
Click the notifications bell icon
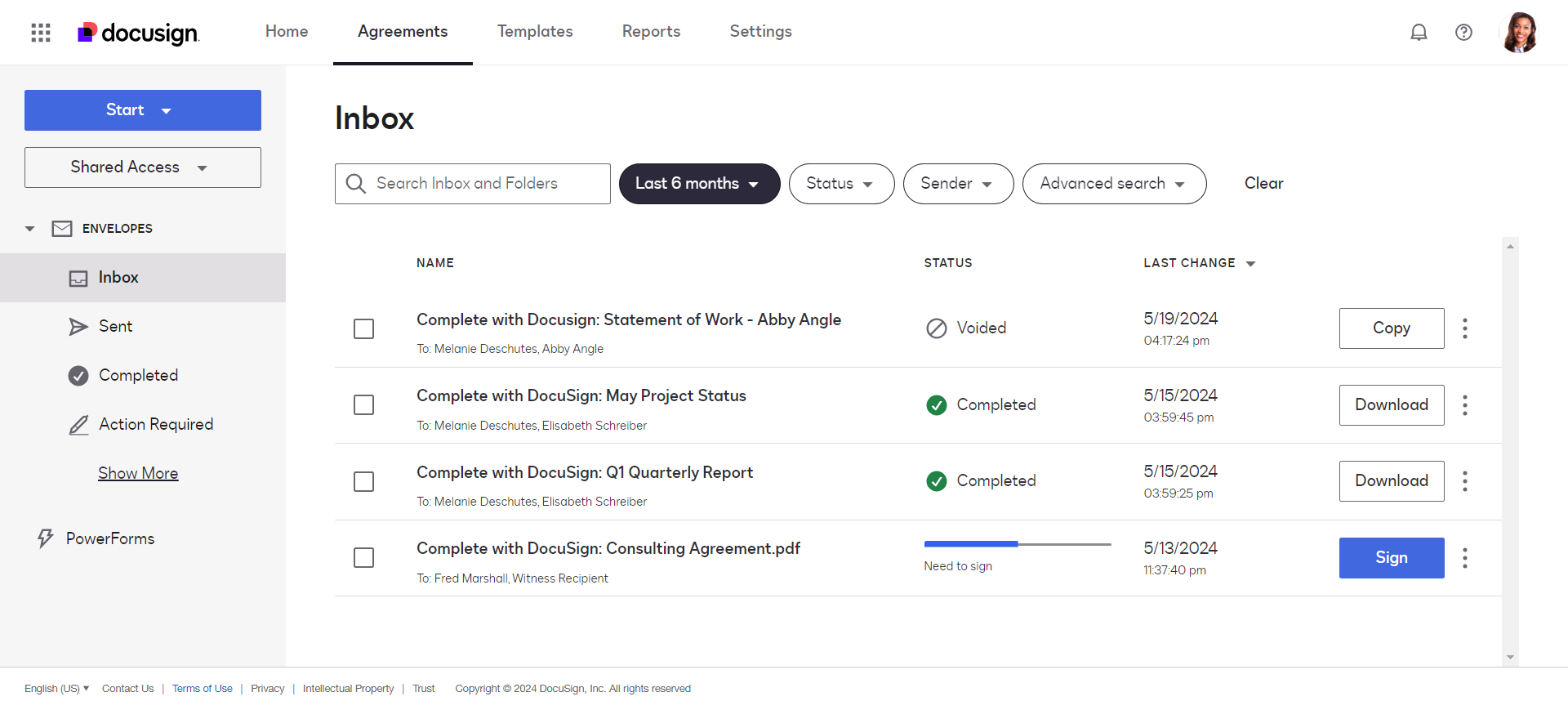pyautogui.click(x=1419, y=33)
